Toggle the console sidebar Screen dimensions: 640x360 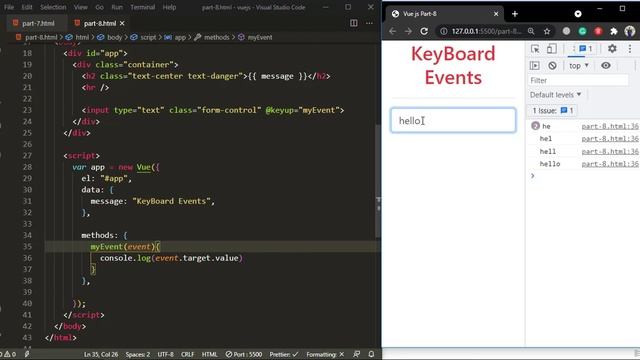click(x=535, y=65)
